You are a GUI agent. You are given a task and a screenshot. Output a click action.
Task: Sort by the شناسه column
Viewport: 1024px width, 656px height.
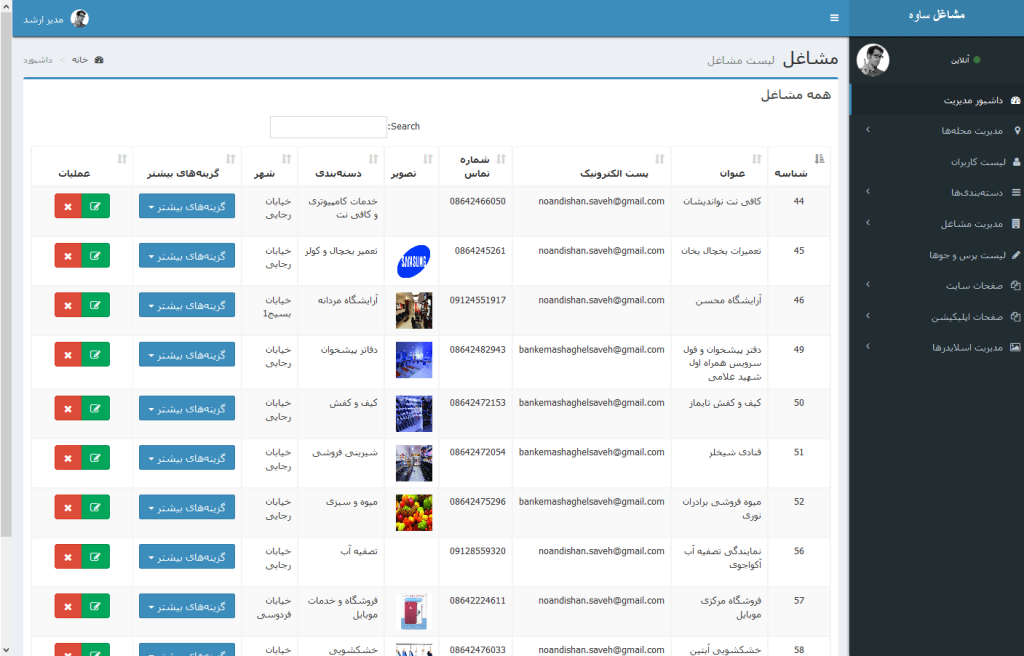point(799,166)
